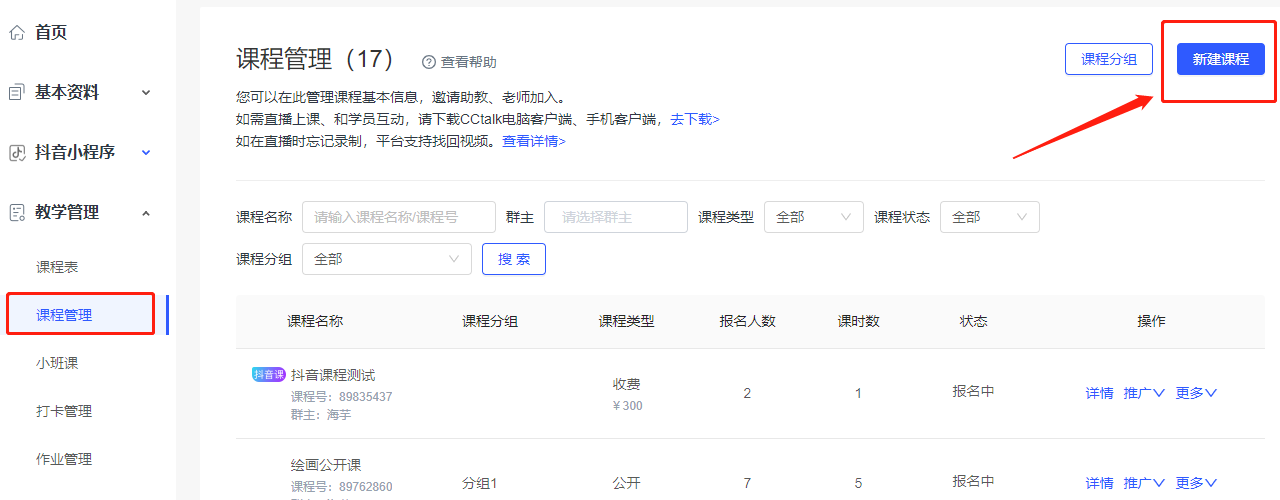Viewport: 1280px width, 500px height.
Task: Collapse the 教学管理 menu chevron
Action: (x=146, y=213)
